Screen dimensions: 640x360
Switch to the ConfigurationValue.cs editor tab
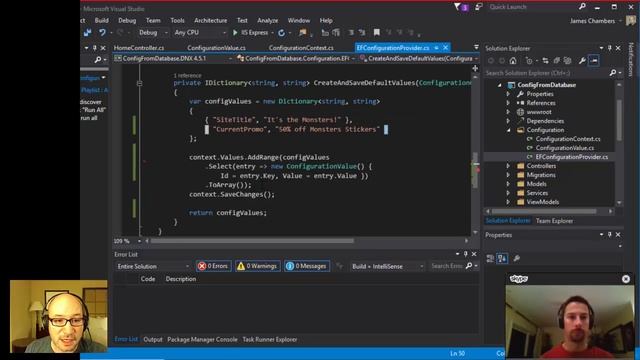[216, 48]
